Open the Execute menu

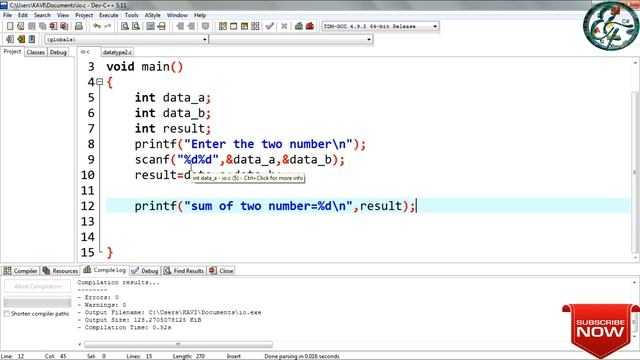[x=109, y=15]
